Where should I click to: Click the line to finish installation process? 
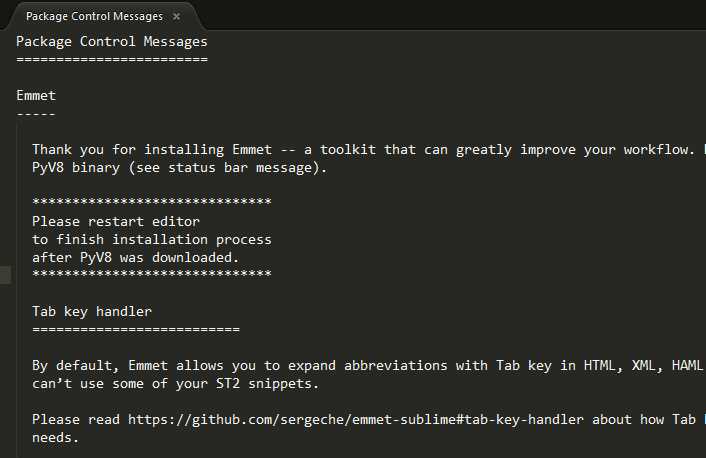151,240
